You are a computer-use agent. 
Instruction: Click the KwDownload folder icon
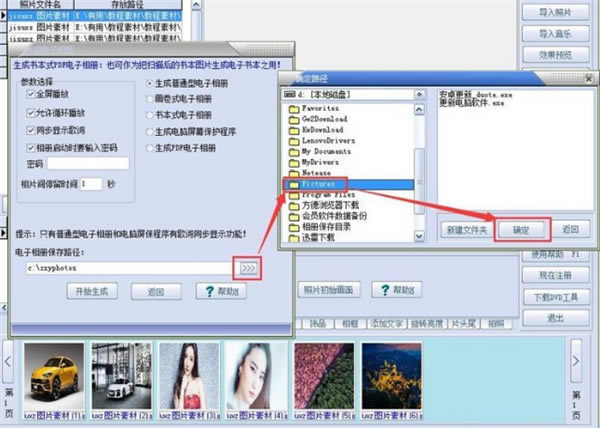[x=294, y=130]
